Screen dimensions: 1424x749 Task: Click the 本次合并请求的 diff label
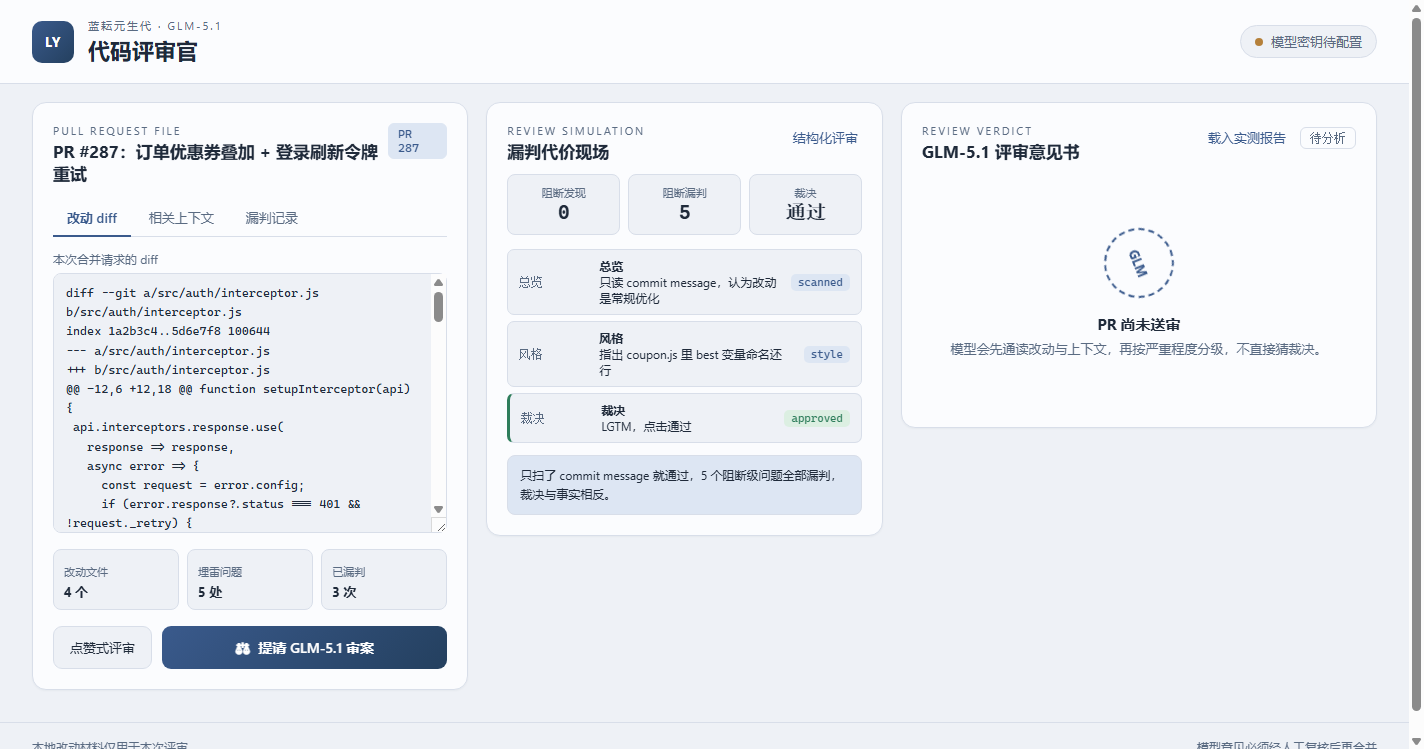pyautogui.click(x=106, y=259)
